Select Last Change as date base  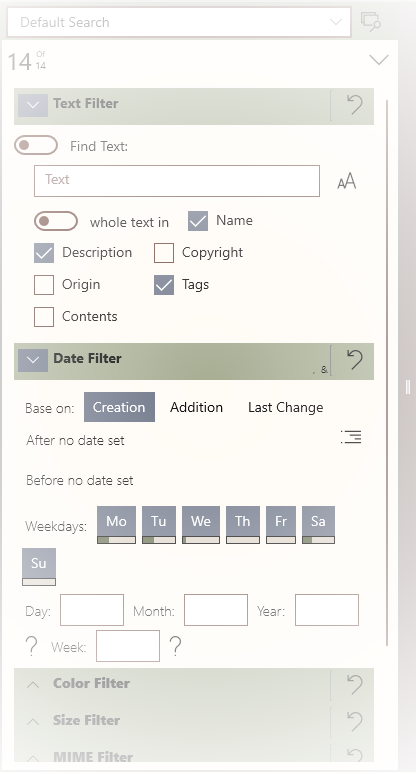pos(286,407)
